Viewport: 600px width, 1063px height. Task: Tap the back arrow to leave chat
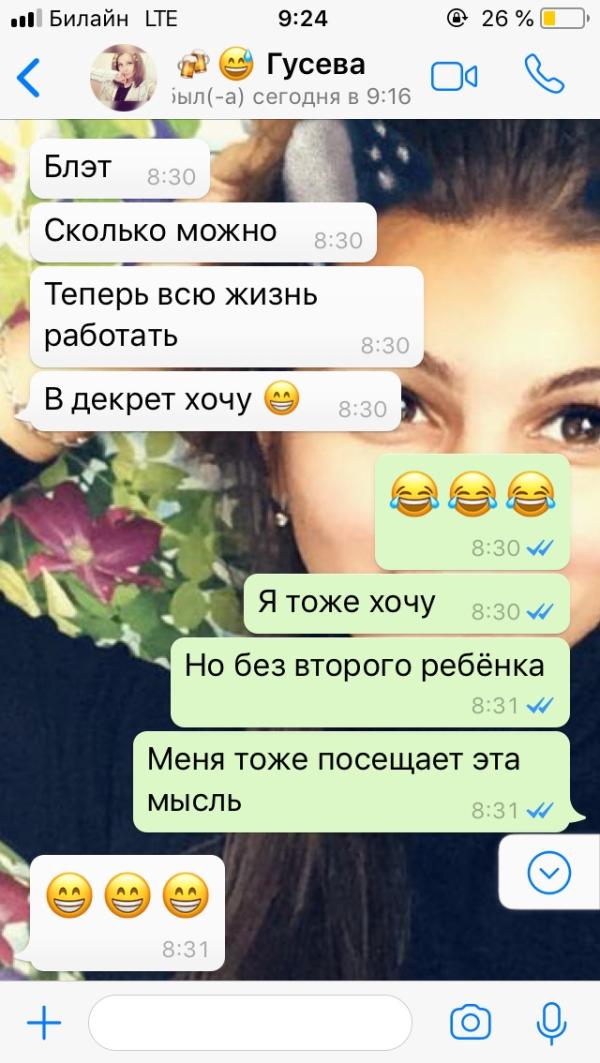click(28, 77)
